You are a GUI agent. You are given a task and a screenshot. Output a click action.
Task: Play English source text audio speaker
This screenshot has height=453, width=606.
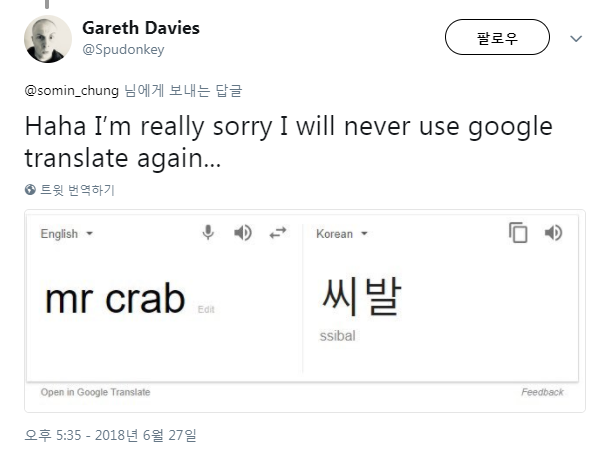(x=243, y=233)
